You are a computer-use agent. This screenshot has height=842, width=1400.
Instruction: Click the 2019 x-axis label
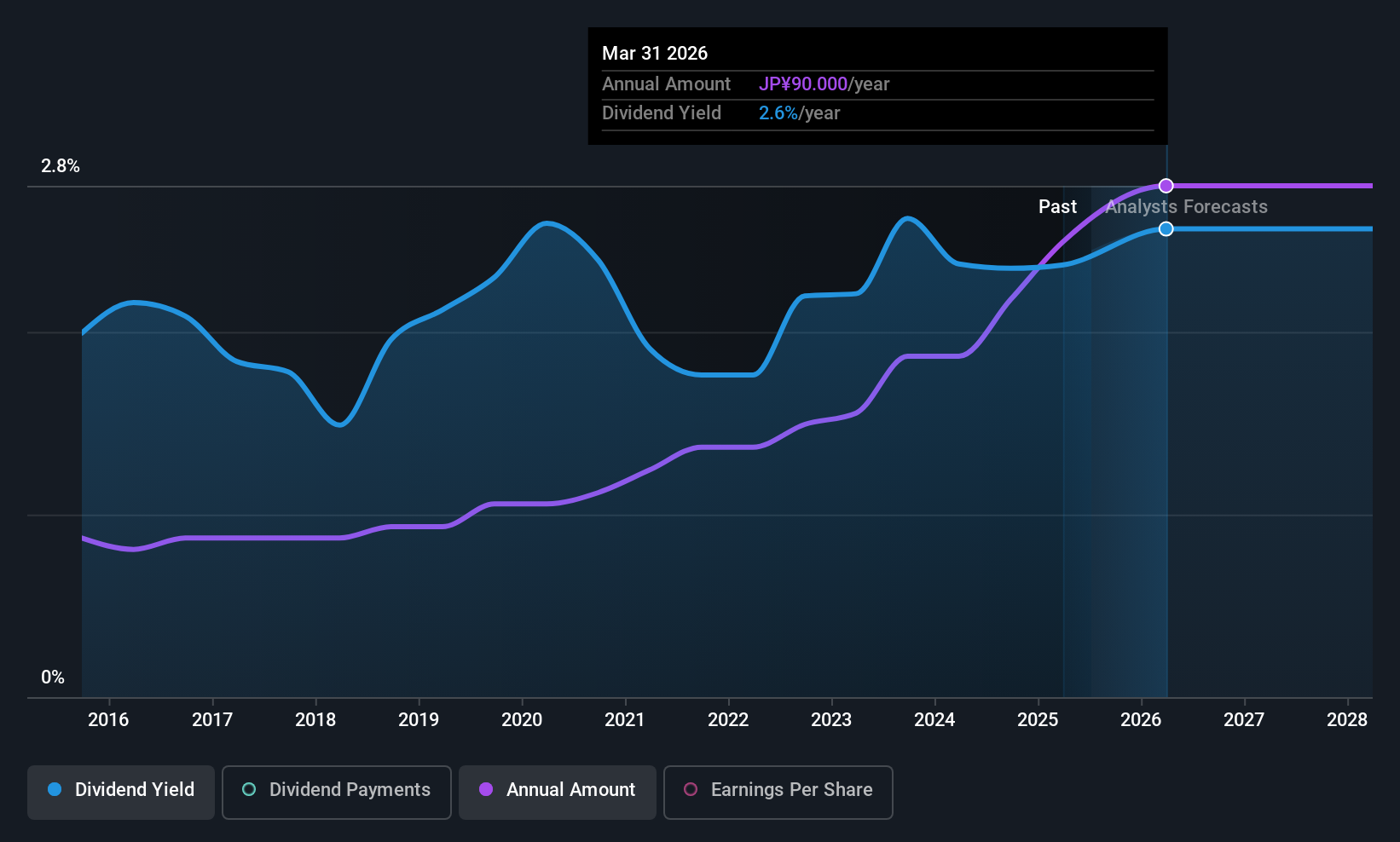click(x=419, y=720)
